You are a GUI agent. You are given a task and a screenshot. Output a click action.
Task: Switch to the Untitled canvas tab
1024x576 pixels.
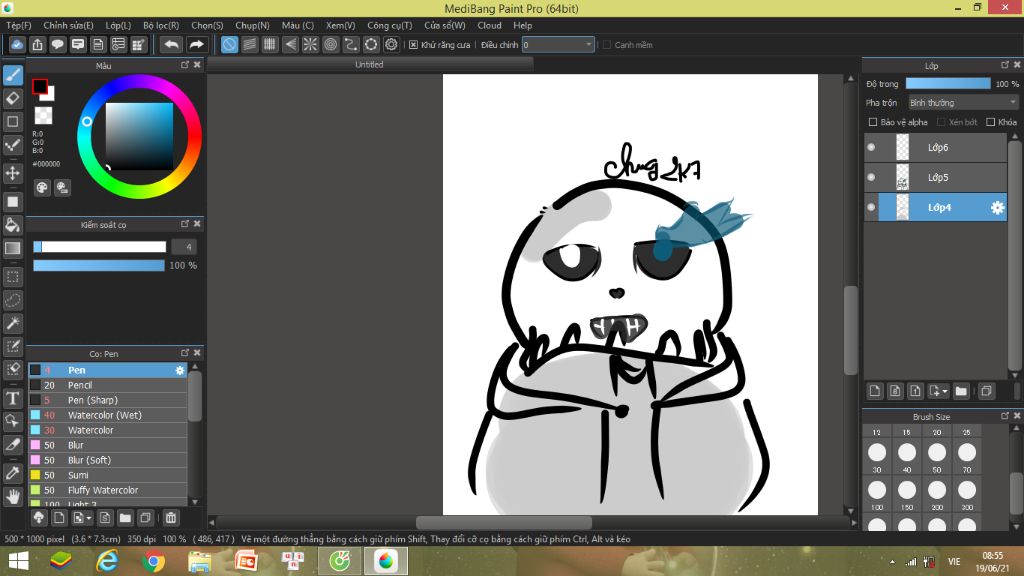coord(369,65)
